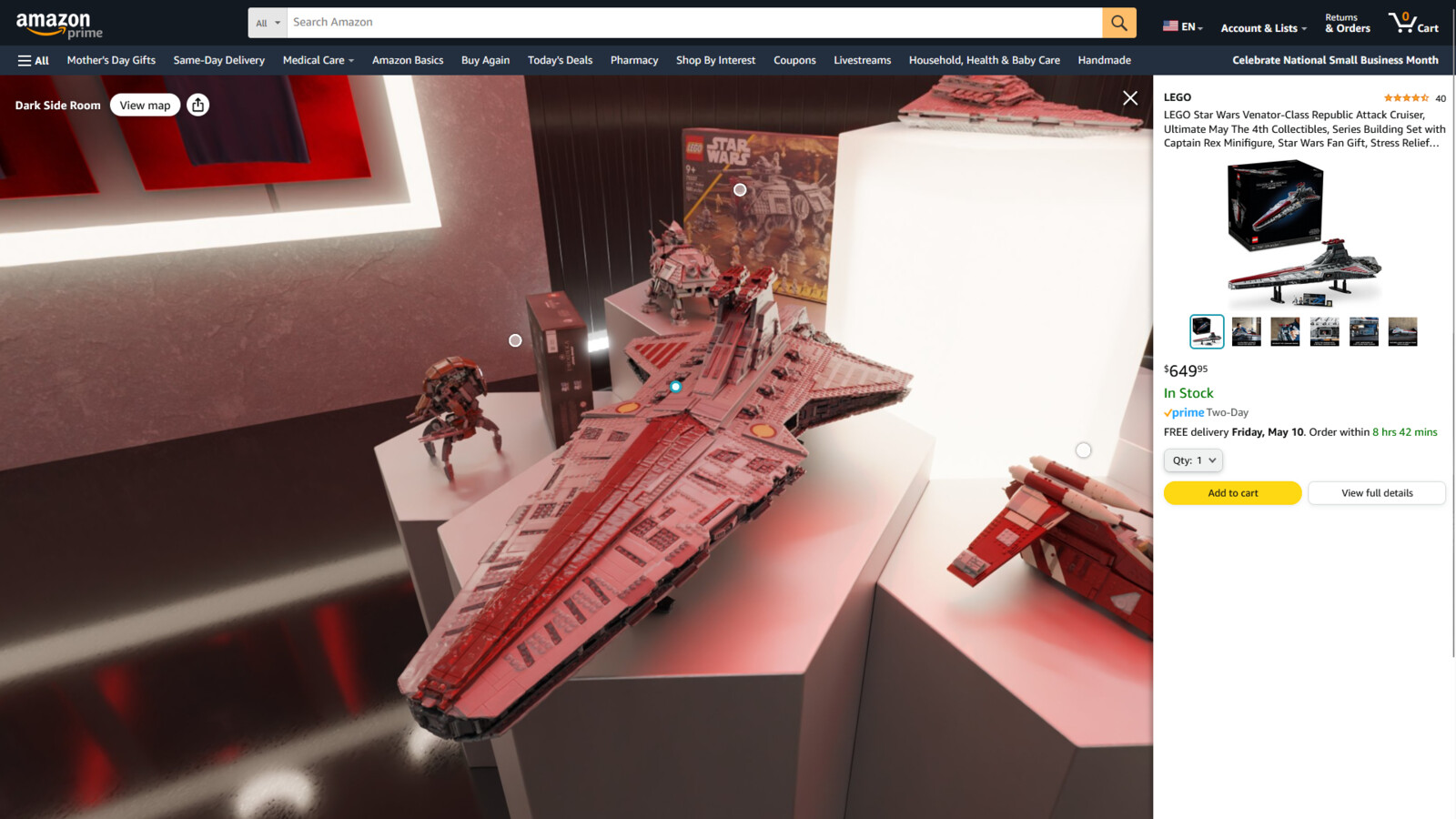Select the hotspot on the Venator cruiser
The image size is (1456, 819).
675,387
